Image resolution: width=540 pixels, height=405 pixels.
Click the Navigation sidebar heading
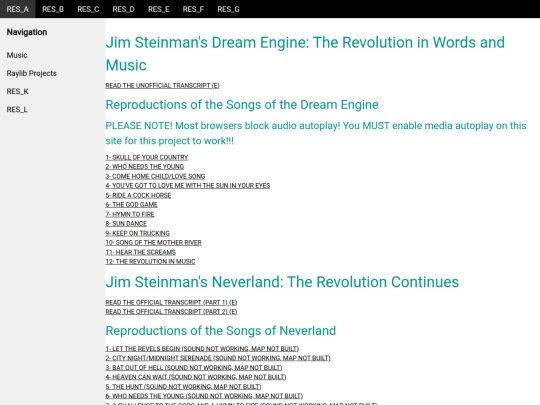click(27, 32)
